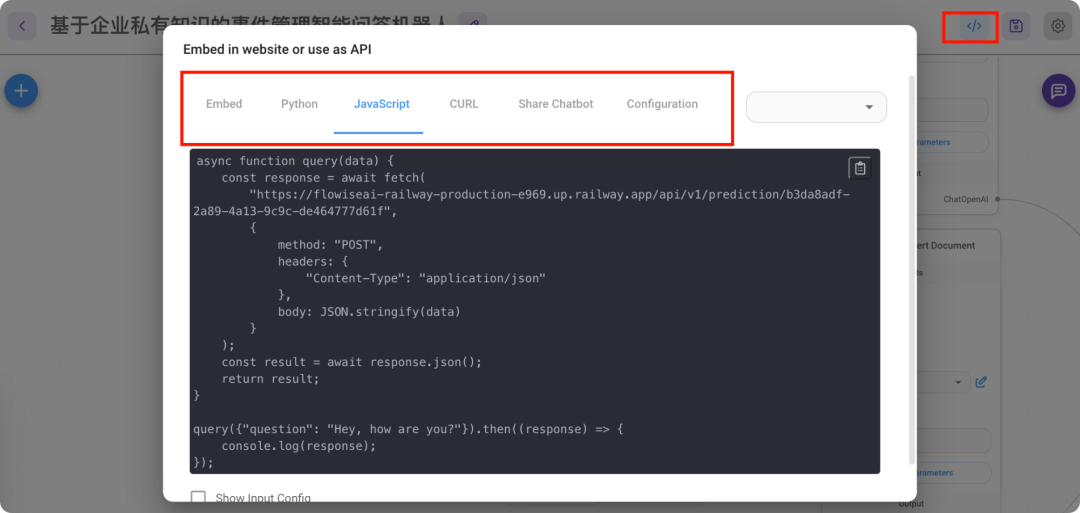
Task: Go back with the left chevron
Action: [x=22, y=26]
